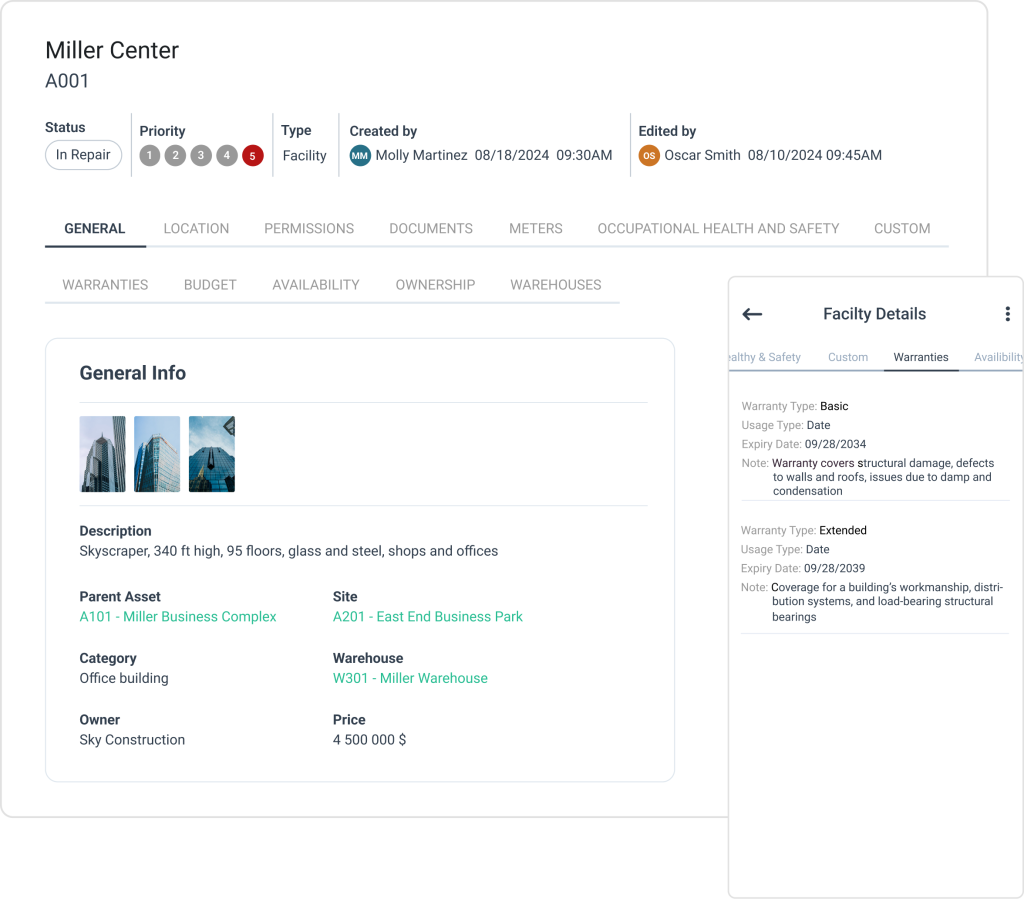The height and width of the screenshot is (899, 1024).
Task: Open the Budget tab
Action: pyautogui.click(x=210, y=284)
